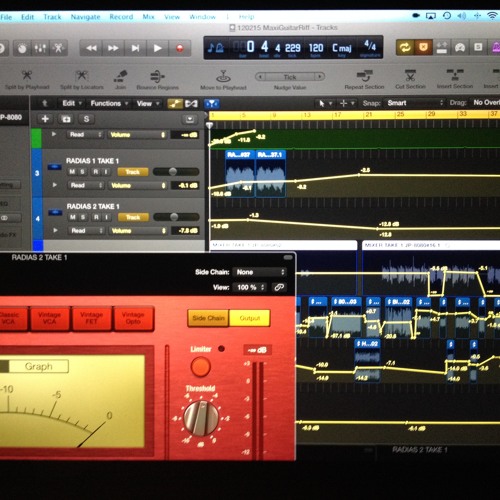Switch to compressor Side Chain tab
Image resolution: width=500 pixels, height=500 pixels.
pyautogui.click(x=208, y=318)
